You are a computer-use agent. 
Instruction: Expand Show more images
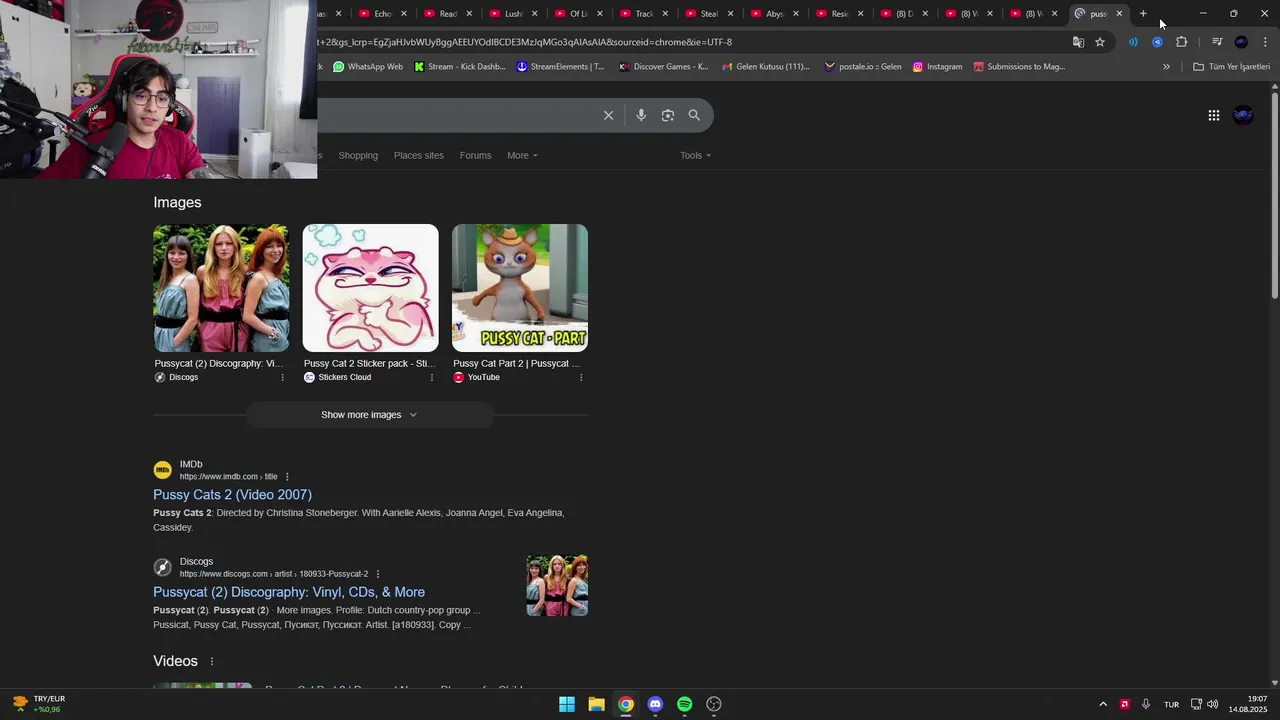coord(370,415)
